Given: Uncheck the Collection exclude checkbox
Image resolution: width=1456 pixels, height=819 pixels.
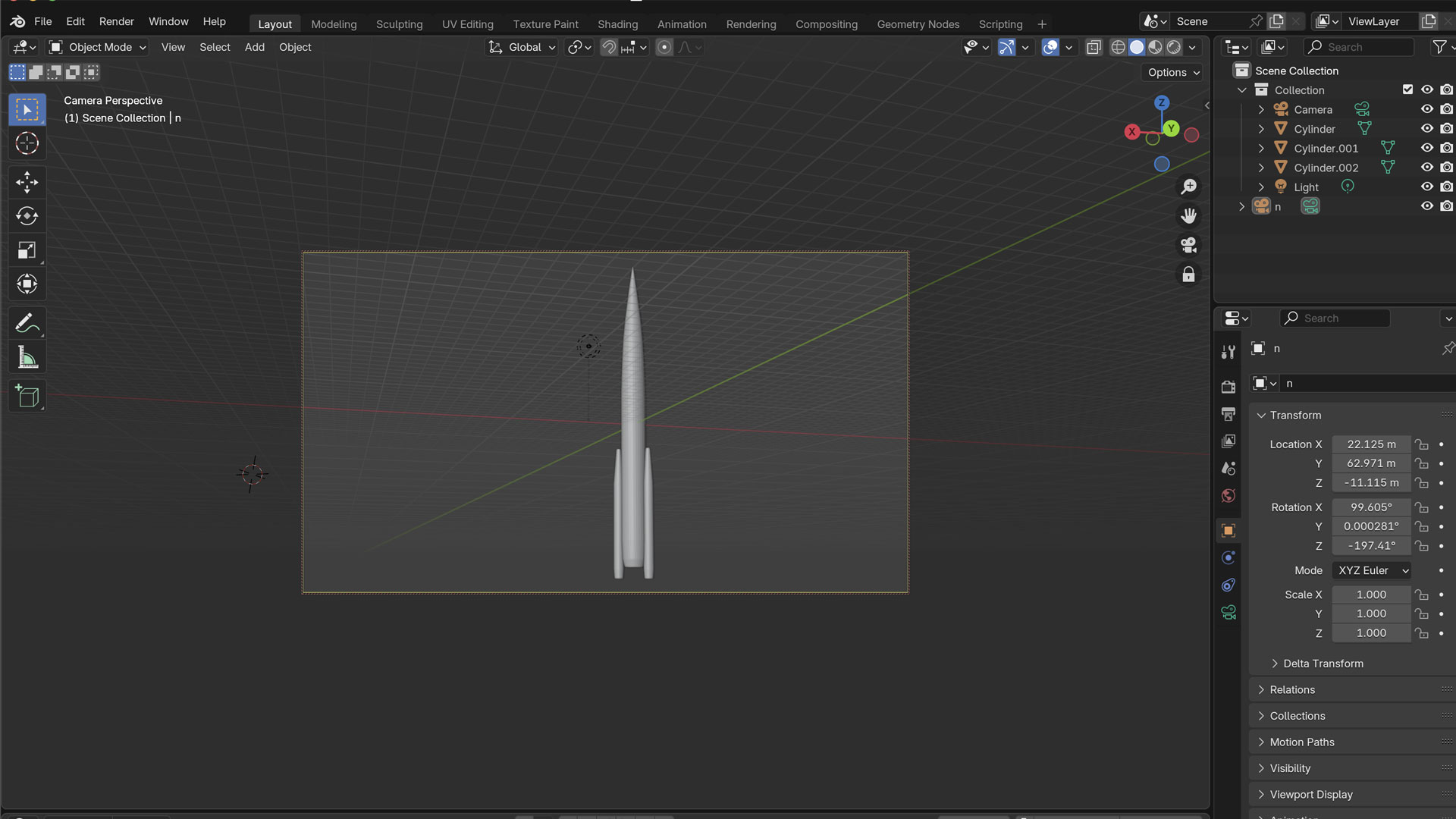Looking at the screenshot, I should coord(1407,89).
